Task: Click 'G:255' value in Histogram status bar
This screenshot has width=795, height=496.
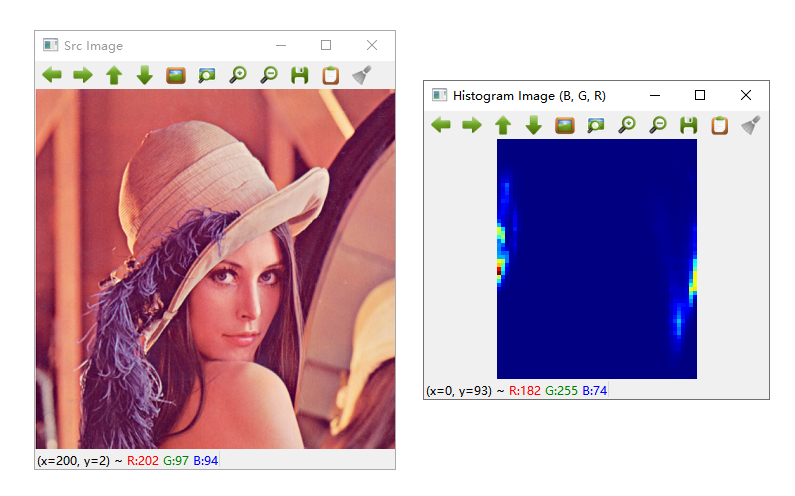Action: 561,391
